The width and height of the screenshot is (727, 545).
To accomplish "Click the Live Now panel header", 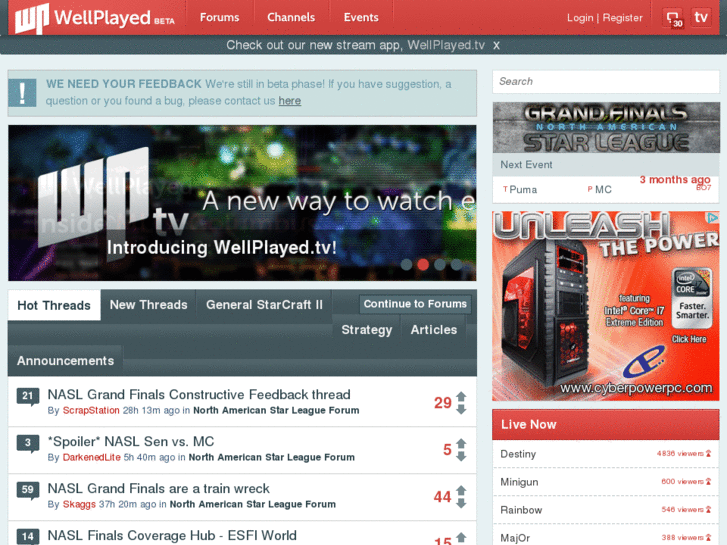I will tap(606, 424).
